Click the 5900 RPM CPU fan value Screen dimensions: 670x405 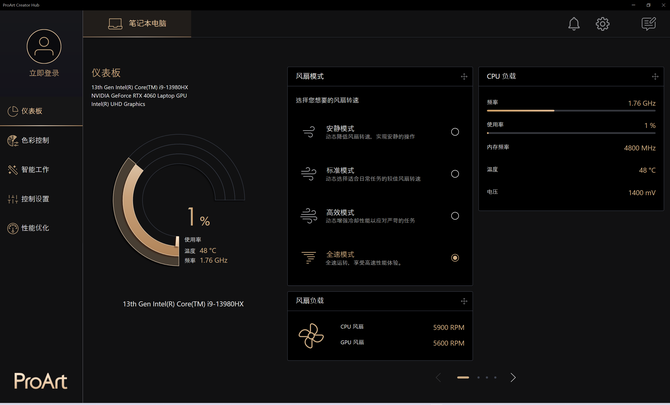pyautogui.click(x=449, y=328)
